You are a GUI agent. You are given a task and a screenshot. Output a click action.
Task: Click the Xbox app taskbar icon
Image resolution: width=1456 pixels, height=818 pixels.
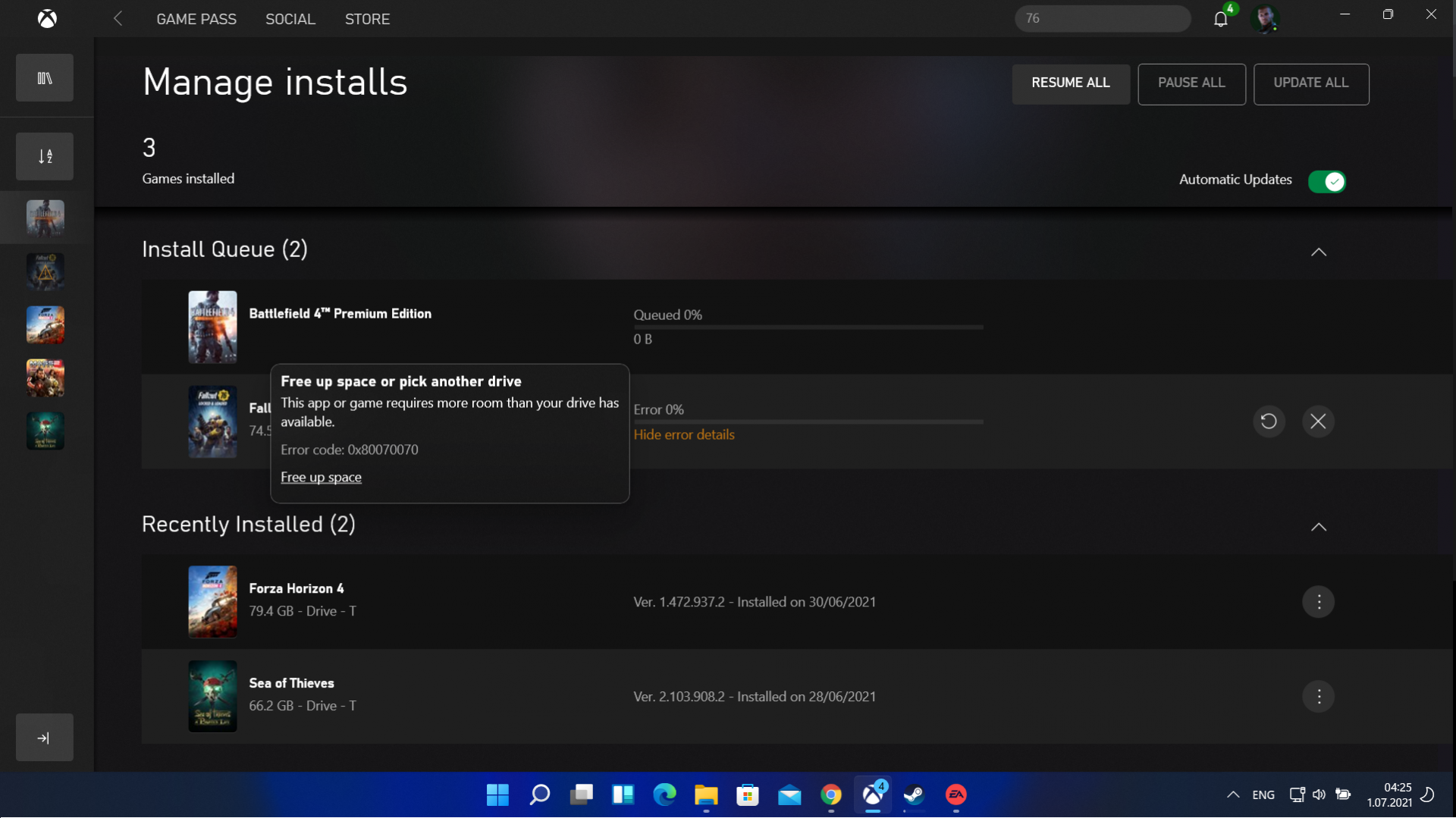(x=873, y=794)
